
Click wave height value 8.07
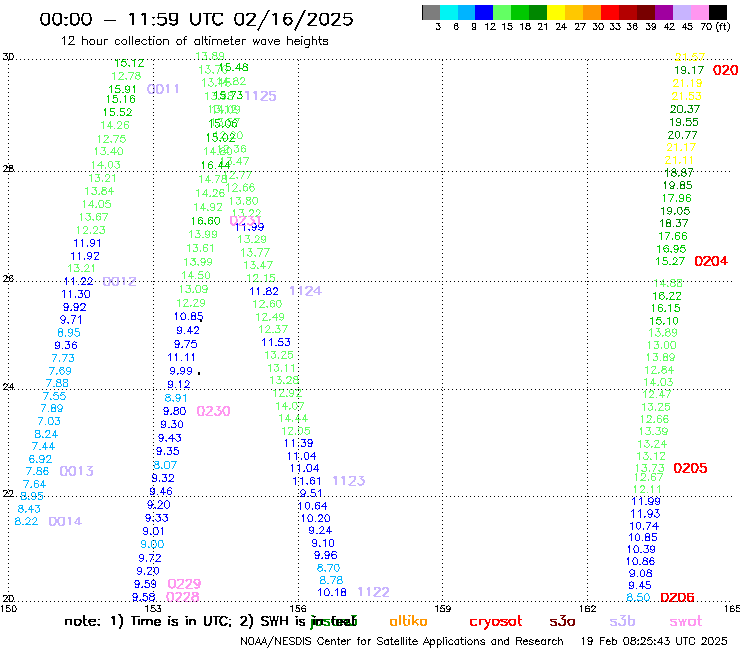pos(165,465)
